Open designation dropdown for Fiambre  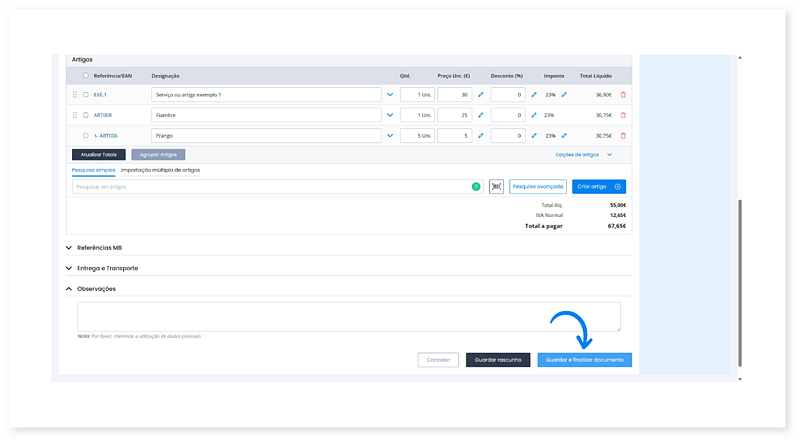[390, 115]
